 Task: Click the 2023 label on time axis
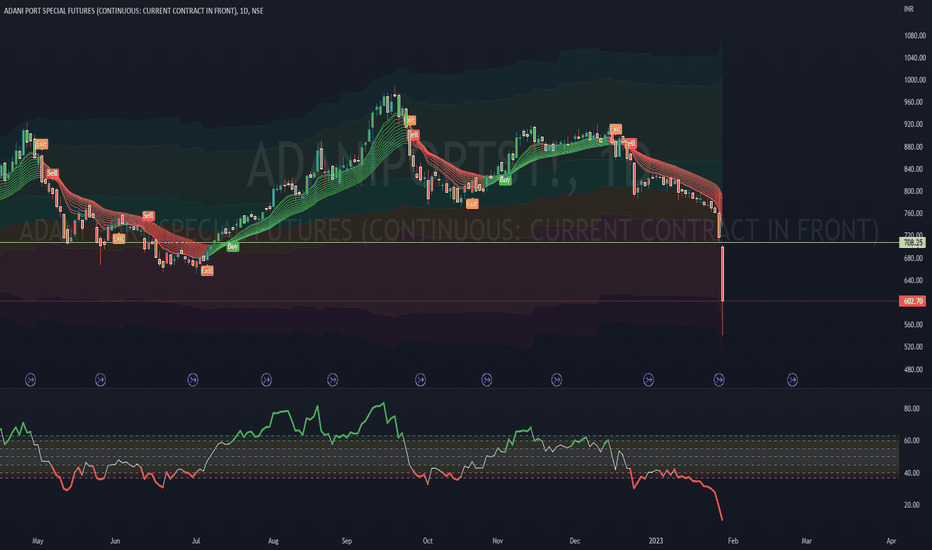coord(656,541)
